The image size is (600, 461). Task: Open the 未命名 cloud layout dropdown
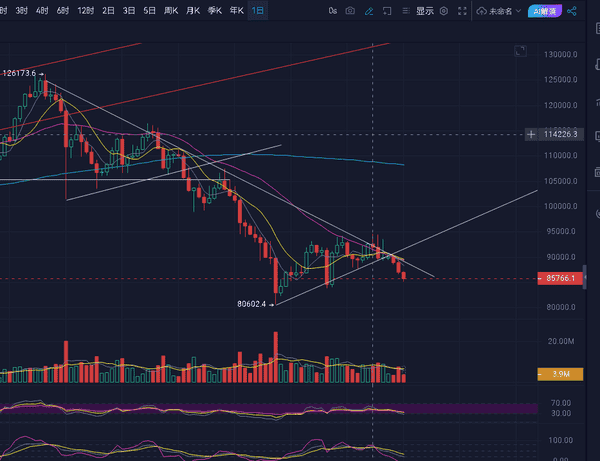click(501, 11)
